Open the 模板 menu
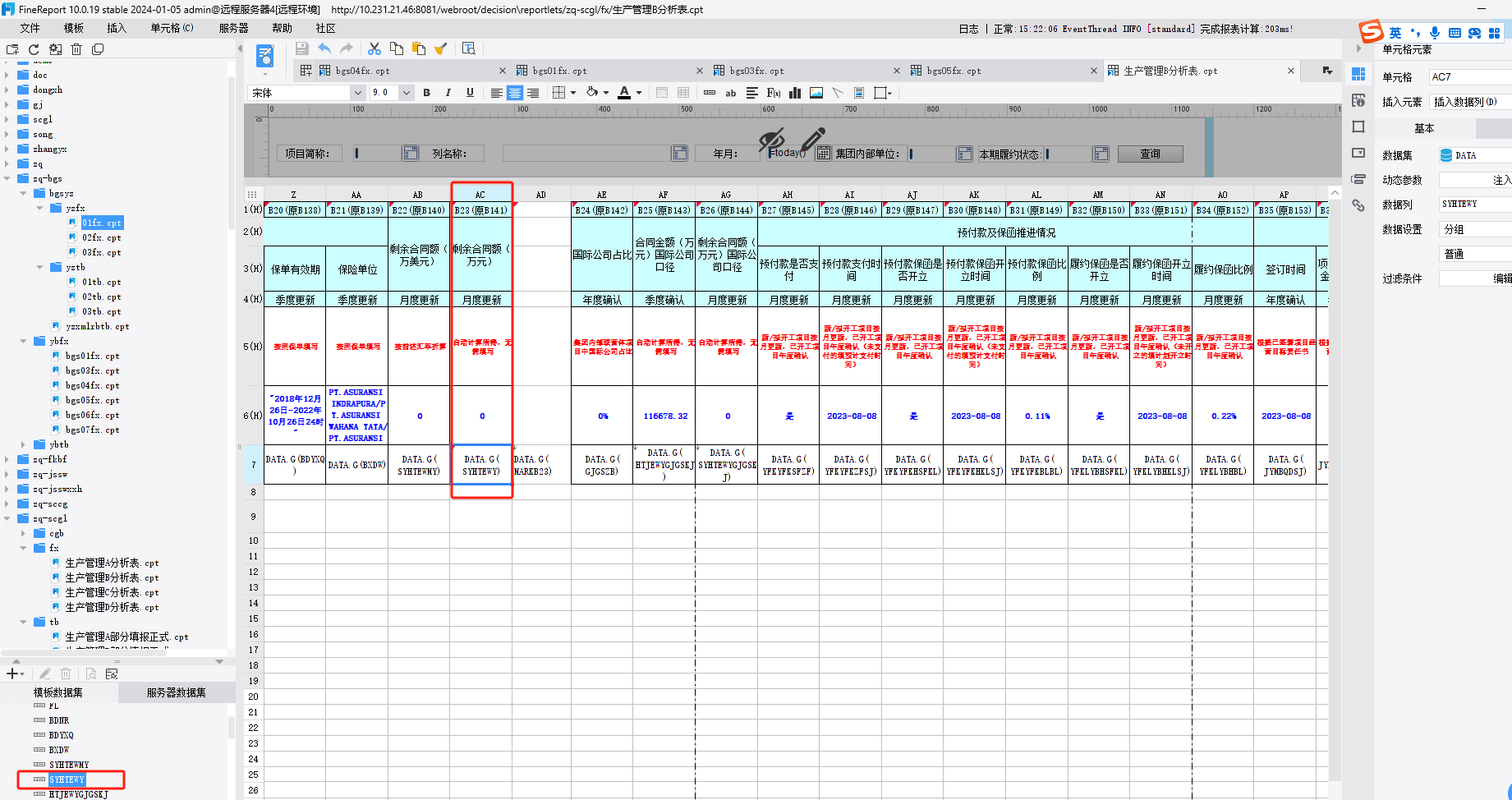Viewport: 1512px width, 800px height. tap(74, 28)
